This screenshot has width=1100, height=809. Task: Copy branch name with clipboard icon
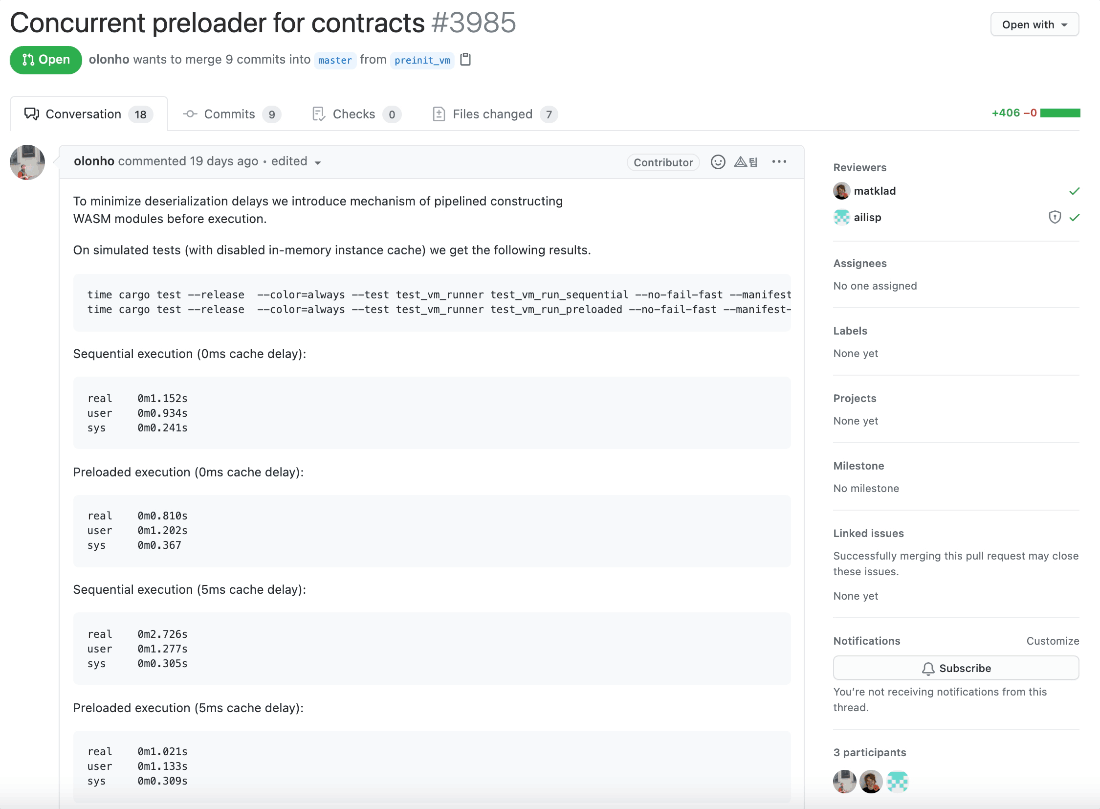point(465,60)
